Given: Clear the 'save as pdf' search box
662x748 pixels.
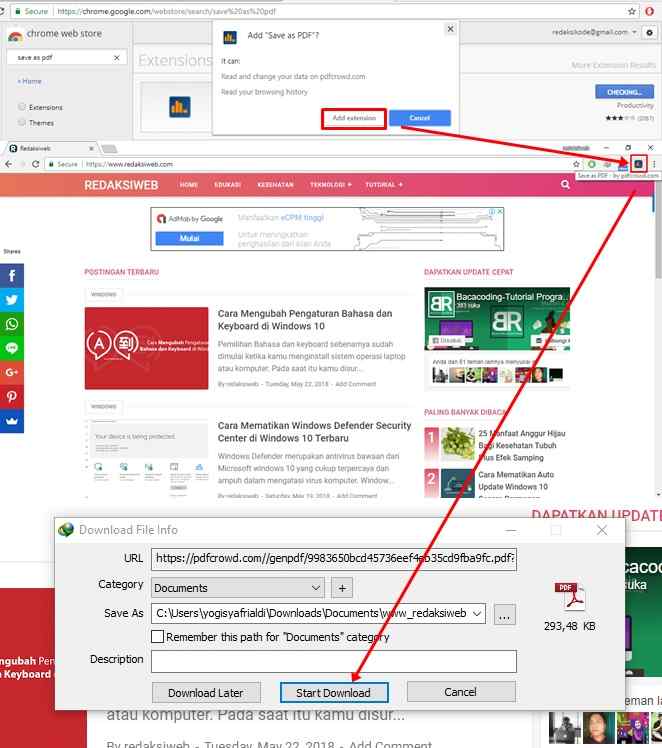Looking at the screenshot, I should tap(116, 58).
